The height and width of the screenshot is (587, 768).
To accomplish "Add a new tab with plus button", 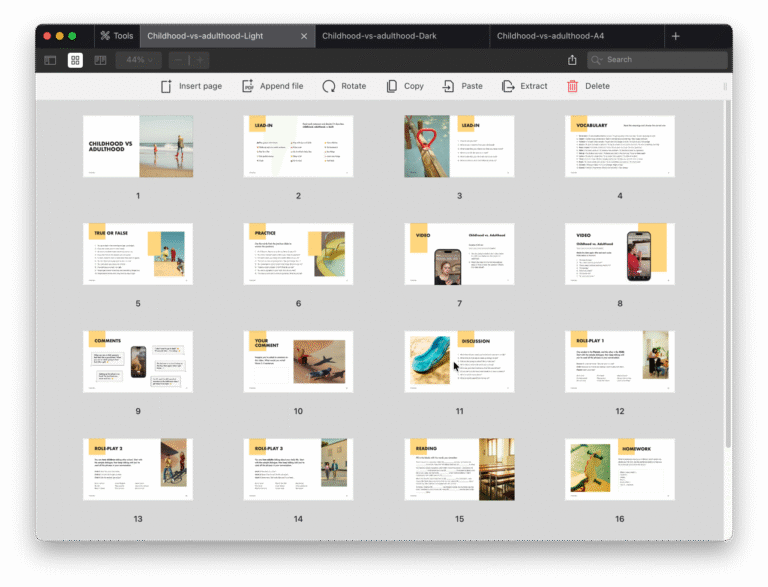I will [676, 36].
